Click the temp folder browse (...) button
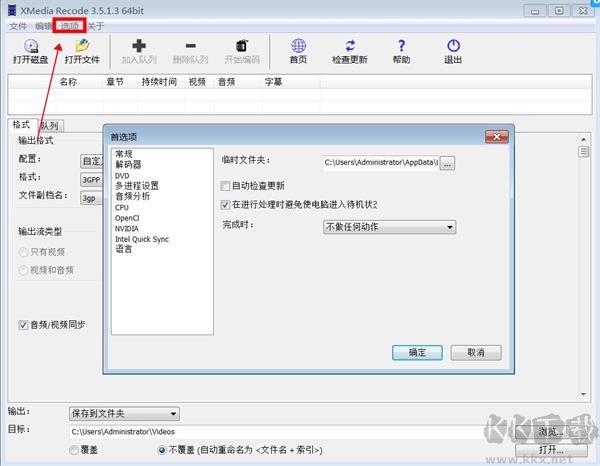The image size is (600, 466). pyautogui.click(x=447, y=164)
